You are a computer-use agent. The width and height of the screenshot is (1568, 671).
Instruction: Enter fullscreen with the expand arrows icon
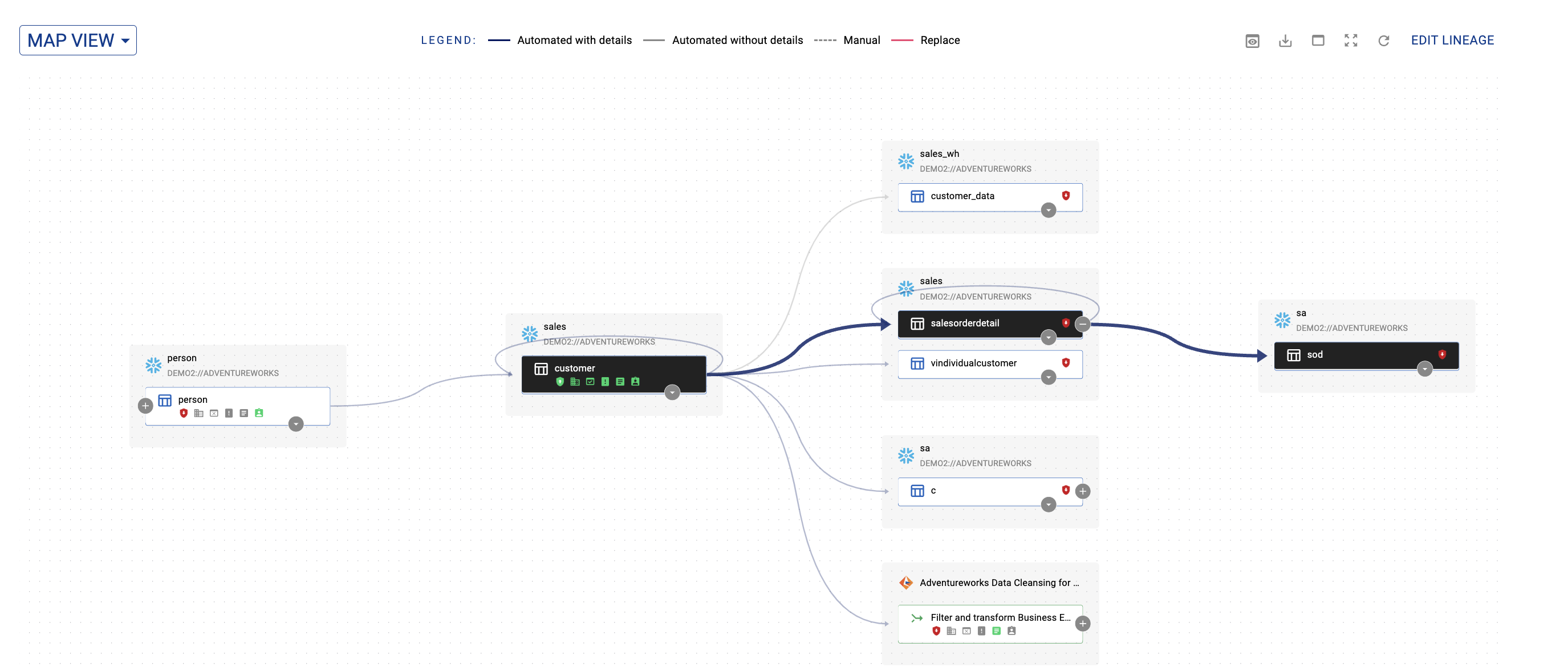pos(1350,41)
